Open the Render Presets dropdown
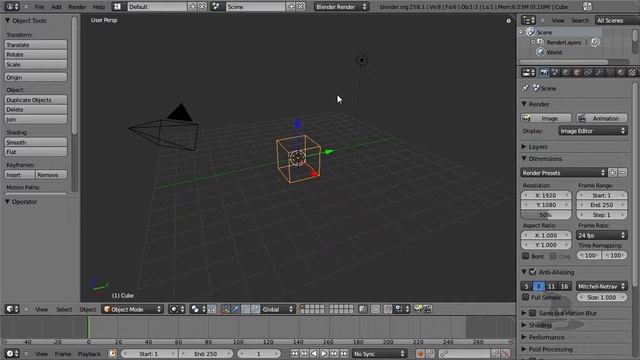This screenshot has height=360, width=640. (563, 173)
